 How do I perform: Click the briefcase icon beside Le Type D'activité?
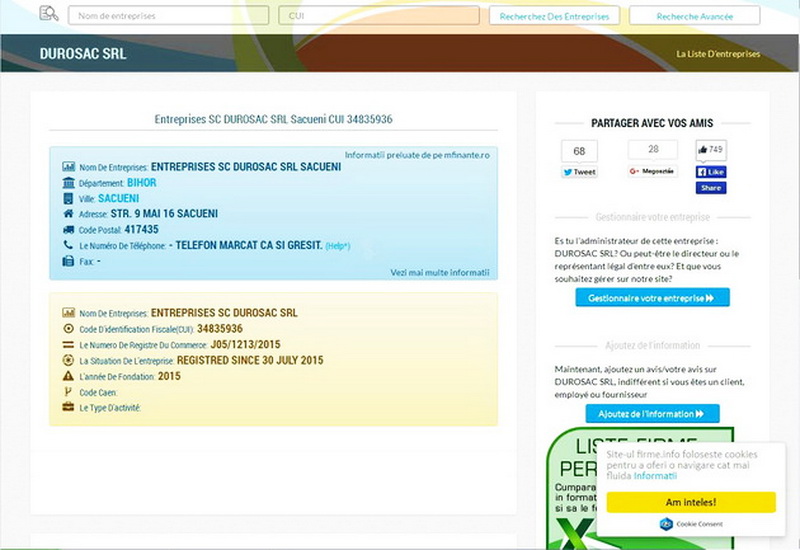click(68, 407)
